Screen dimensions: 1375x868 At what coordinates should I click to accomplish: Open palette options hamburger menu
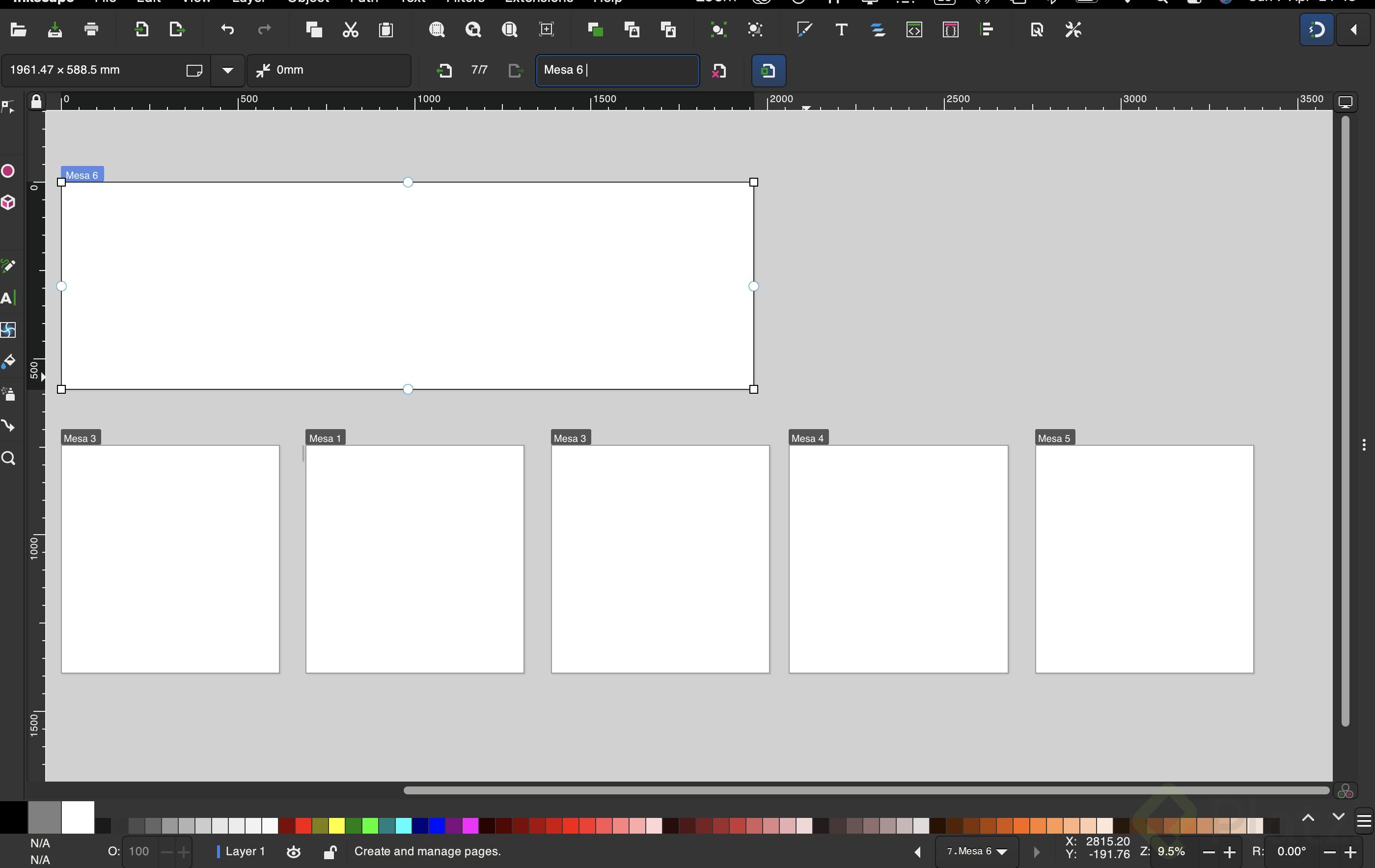click(1364, 821)
